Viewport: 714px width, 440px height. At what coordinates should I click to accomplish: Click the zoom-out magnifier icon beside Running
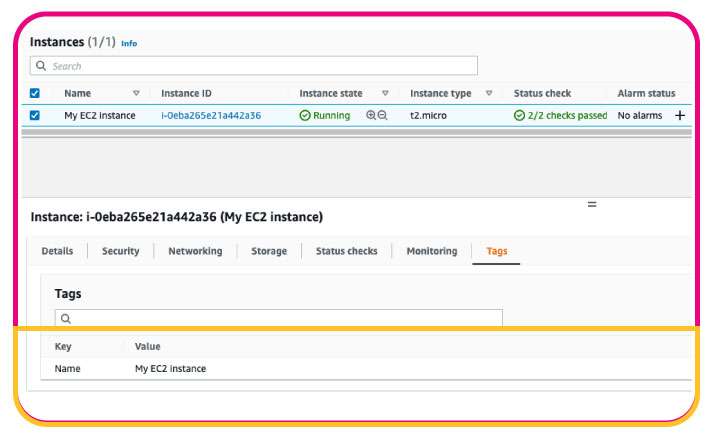tap(382, 116)
